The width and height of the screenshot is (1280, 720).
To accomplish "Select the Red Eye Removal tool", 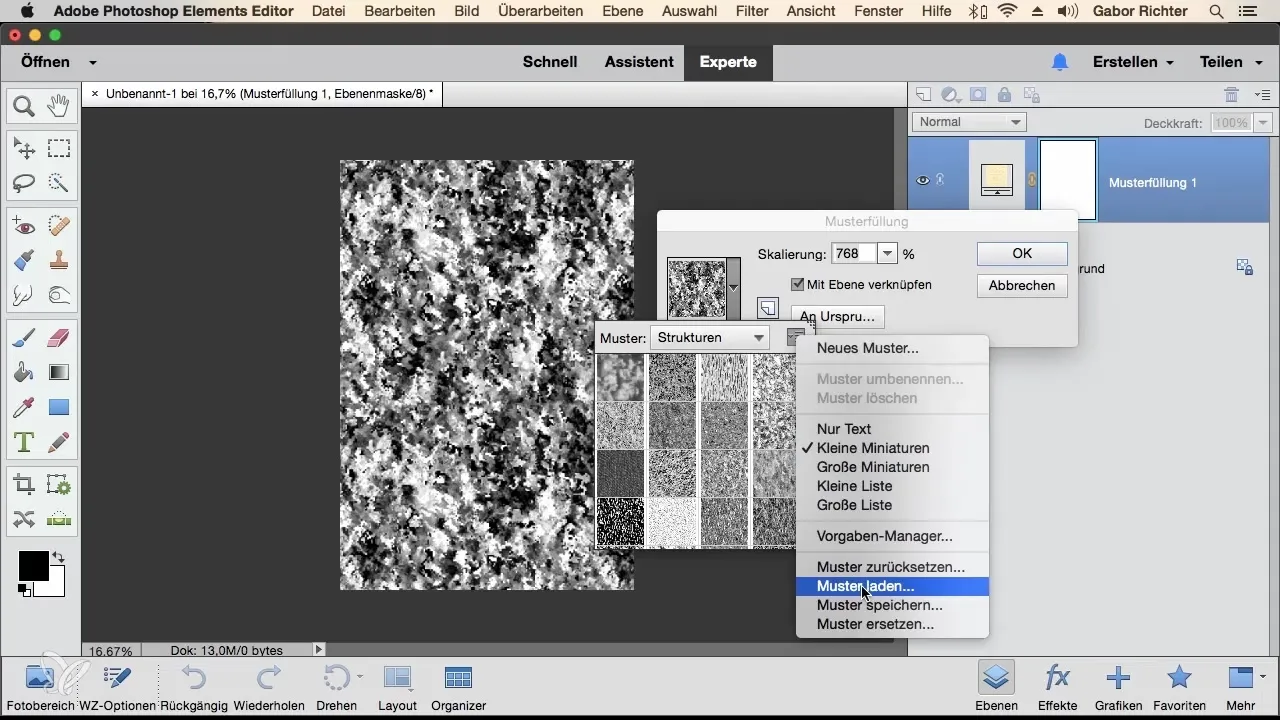I will (24, 227).
